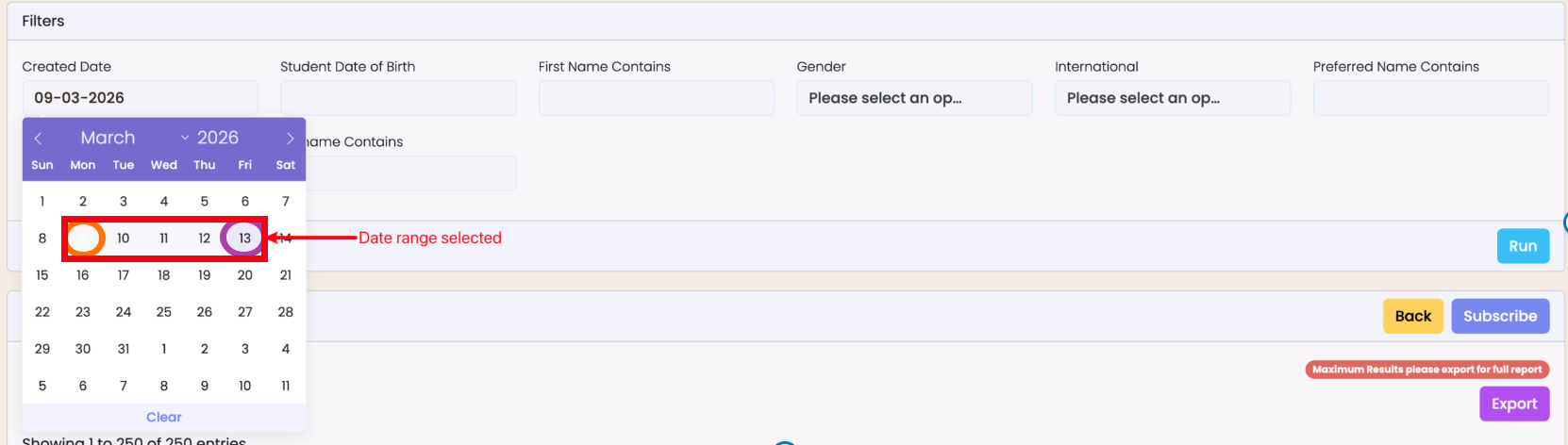The image size is (1568, 445).
Task: Click the Preferred Name Contains field
Action: [x=1429, y=98]
